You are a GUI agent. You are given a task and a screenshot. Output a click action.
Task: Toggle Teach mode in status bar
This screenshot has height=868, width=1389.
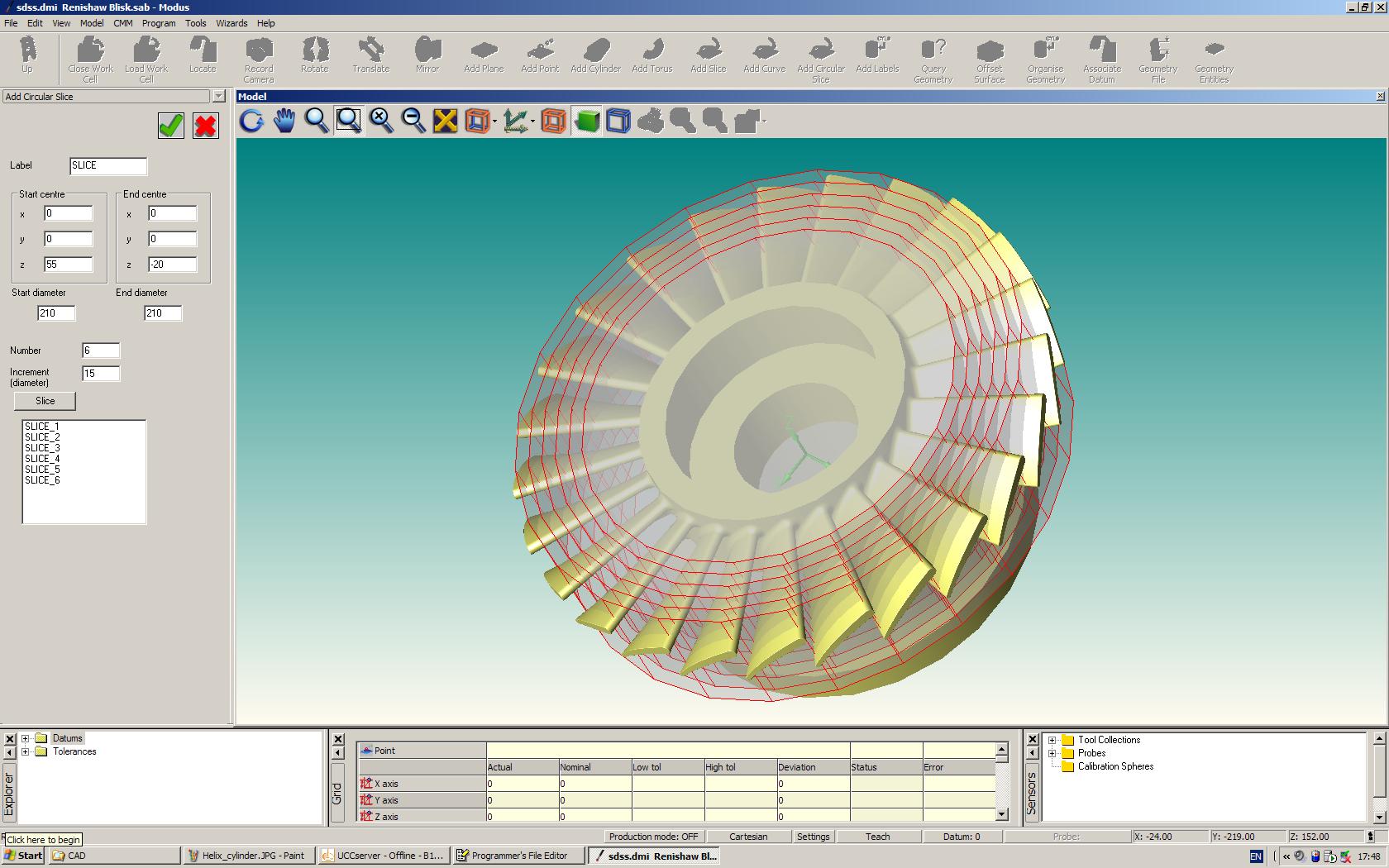click(877, 837)
